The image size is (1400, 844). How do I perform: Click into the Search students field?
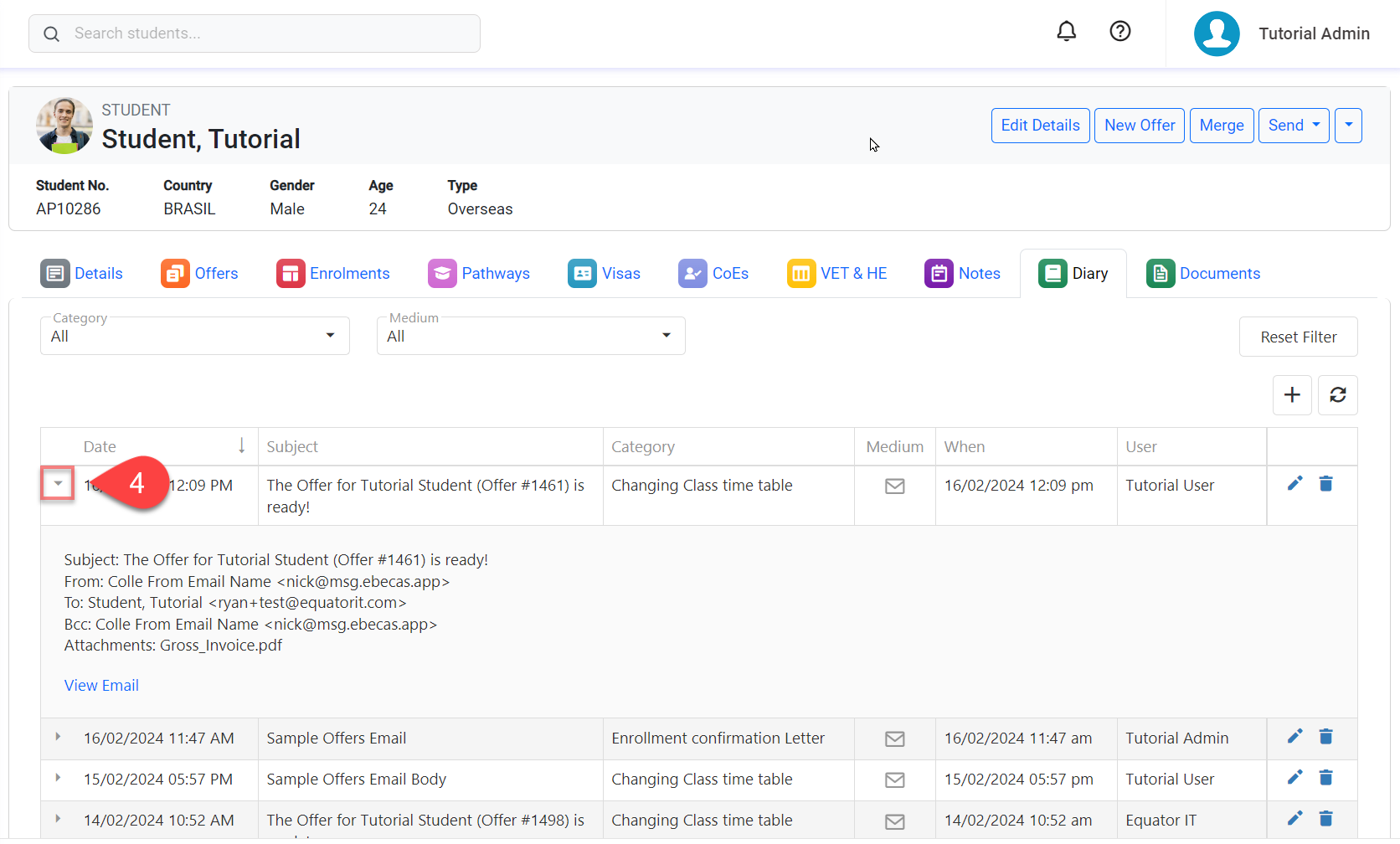pos(255,33)
